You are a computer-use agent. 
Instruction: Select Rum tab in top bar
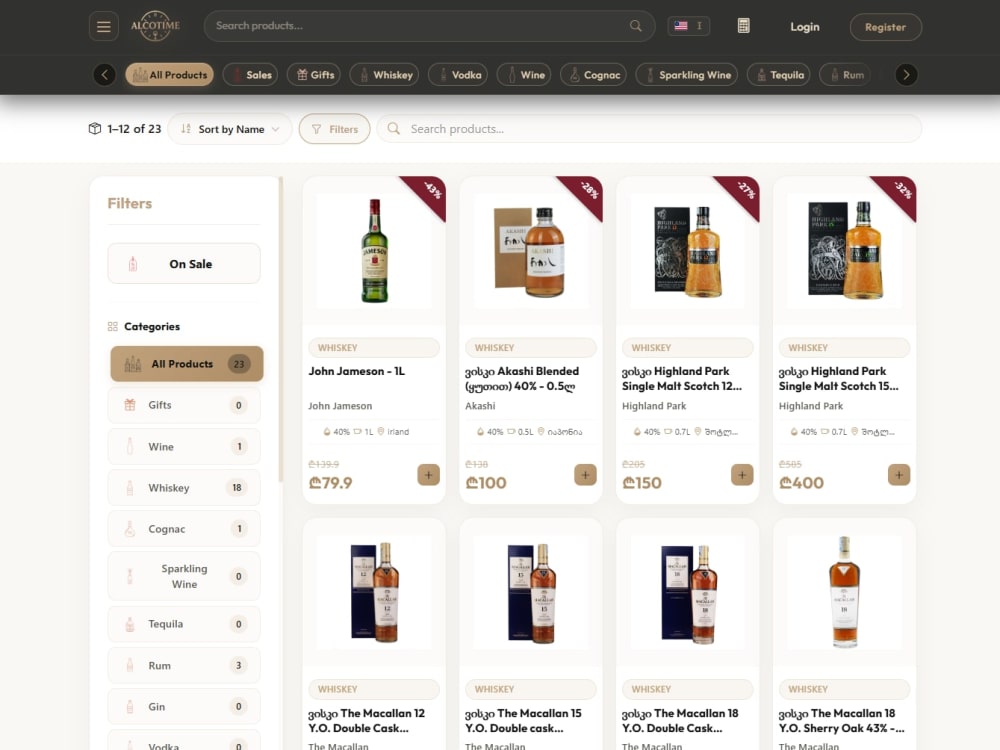(x=846, y=75)
